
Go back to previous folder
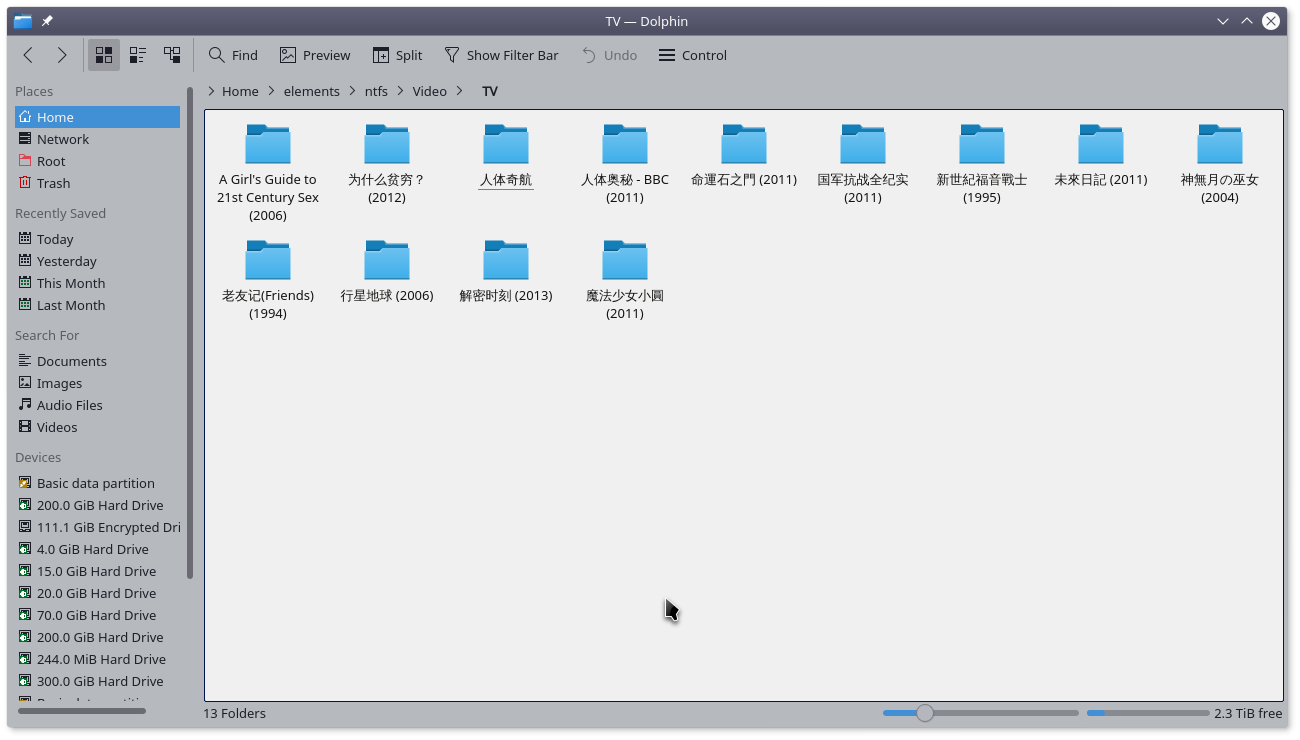point(28,55)
